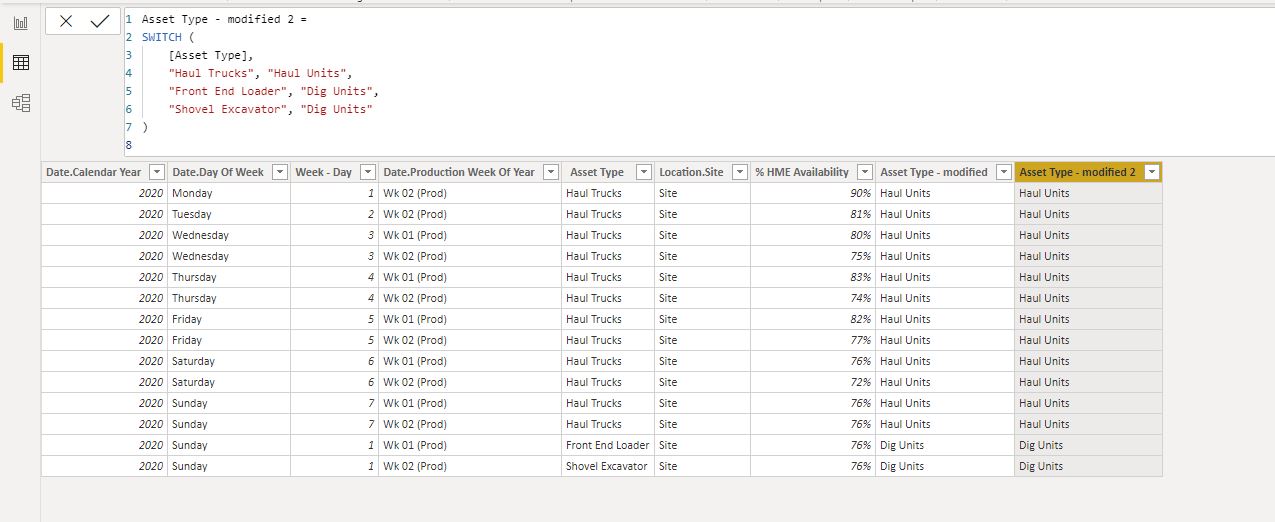Click Wk 02 (Prod) in the Tuesday row

coord(470,214)
